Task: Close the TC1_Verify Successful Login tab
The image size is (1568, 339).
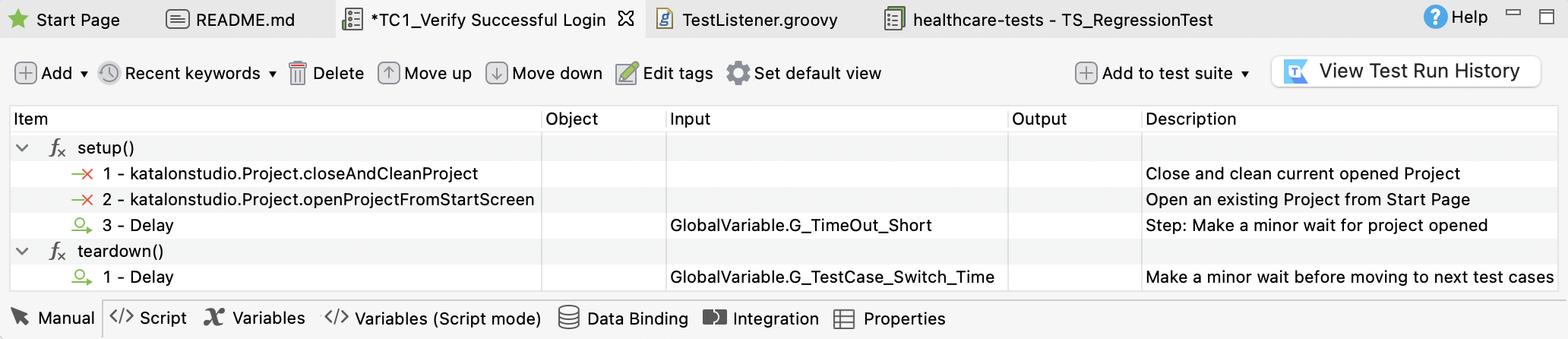Action: tap(626, 19)
